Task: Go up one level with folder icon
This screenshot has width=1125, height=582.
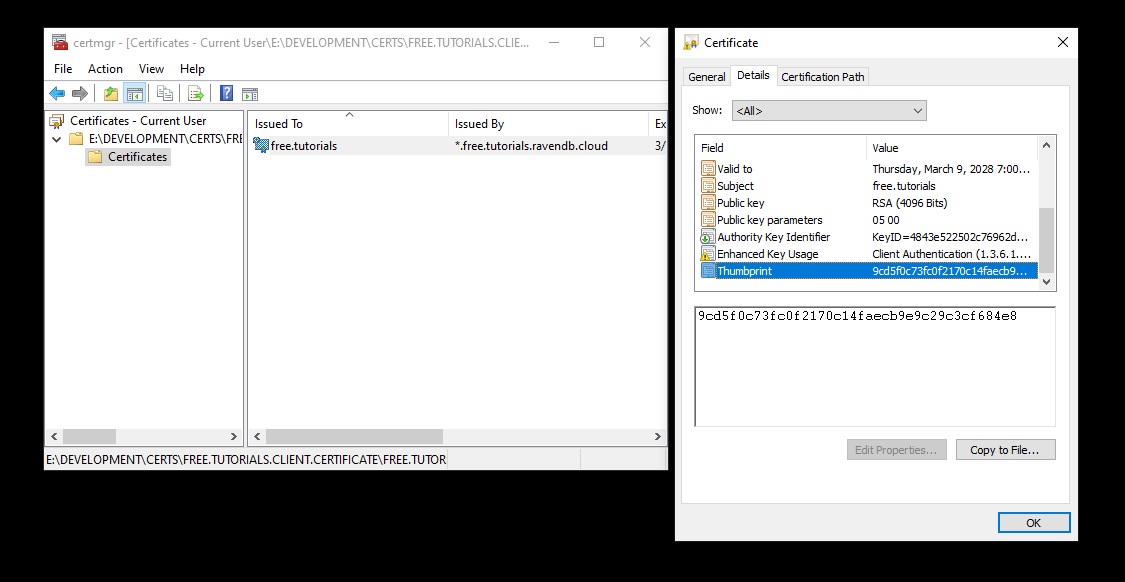Action: pos(110,93)
